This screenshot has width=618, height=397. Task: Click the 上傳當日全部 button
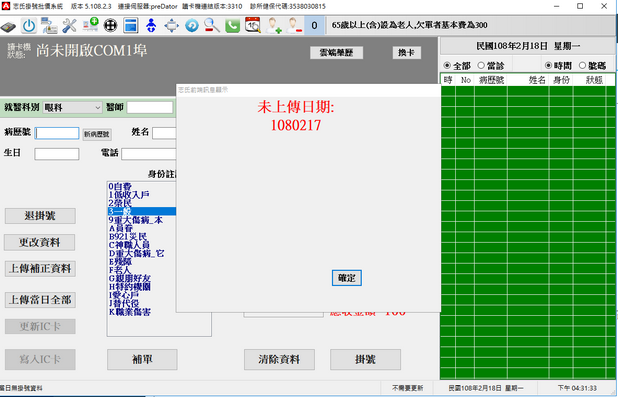[40, 300]
